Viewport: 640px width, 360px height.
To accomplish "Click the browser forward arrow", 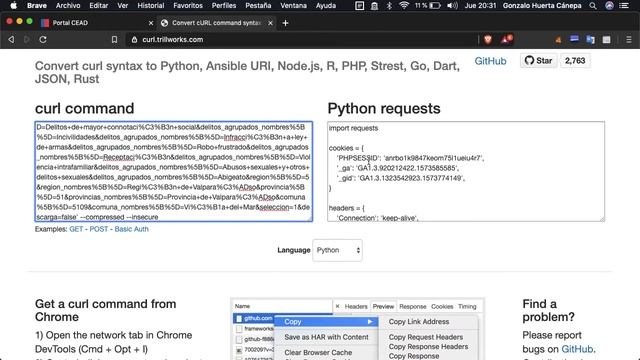I will pos(27,40).
